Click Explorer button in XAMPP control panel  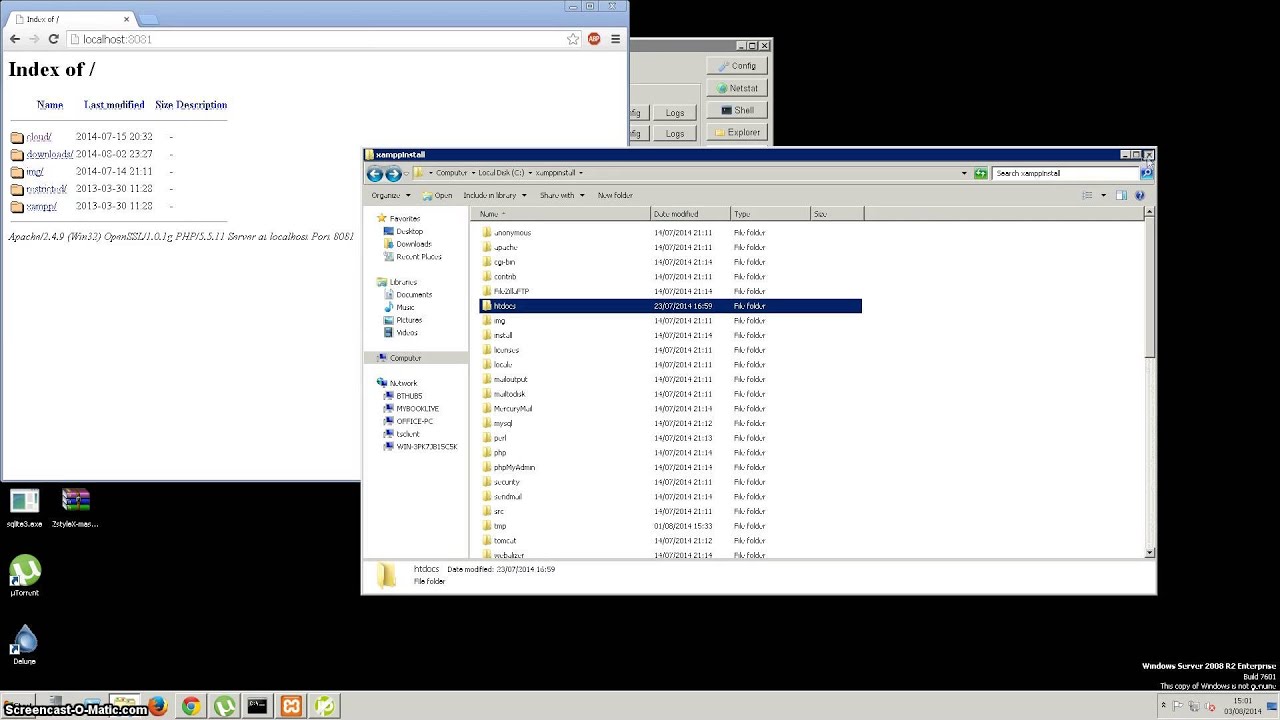point(737,132)
